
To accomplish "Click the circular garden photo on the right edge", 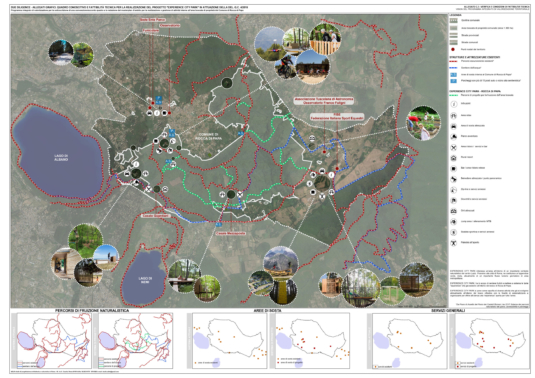I will click(x=423, y=123).
